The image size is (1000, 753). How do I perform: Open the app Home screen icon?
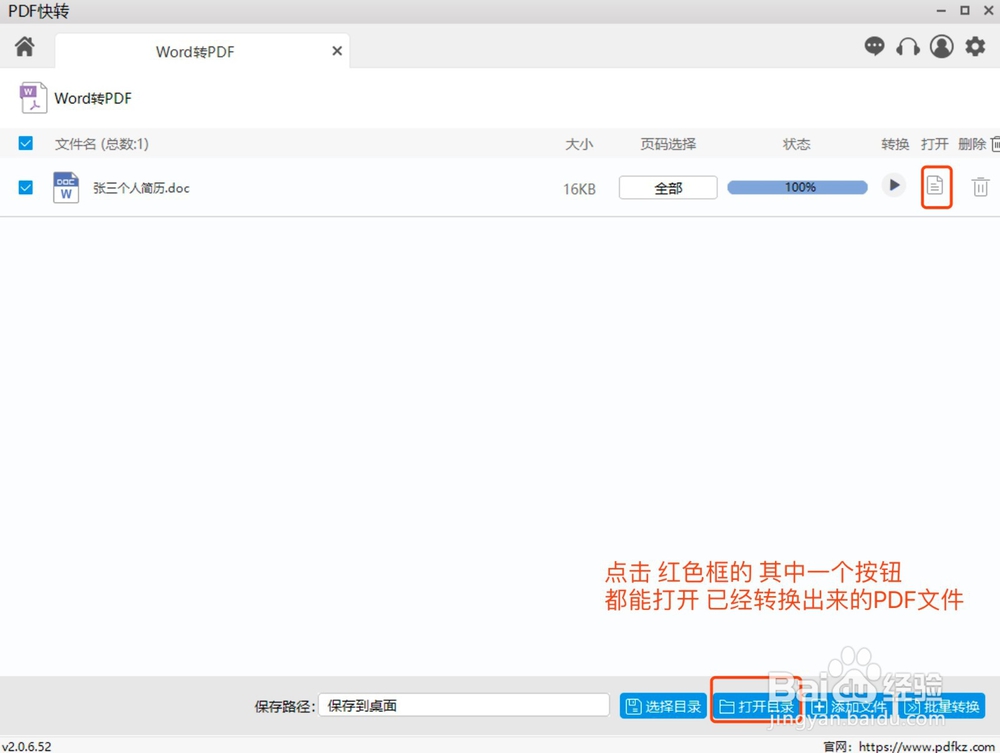point(25,46)
